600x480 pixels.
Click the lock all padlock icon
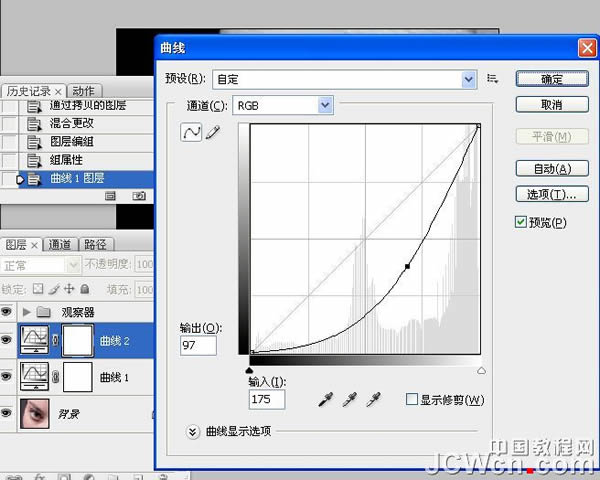(85, 289)
